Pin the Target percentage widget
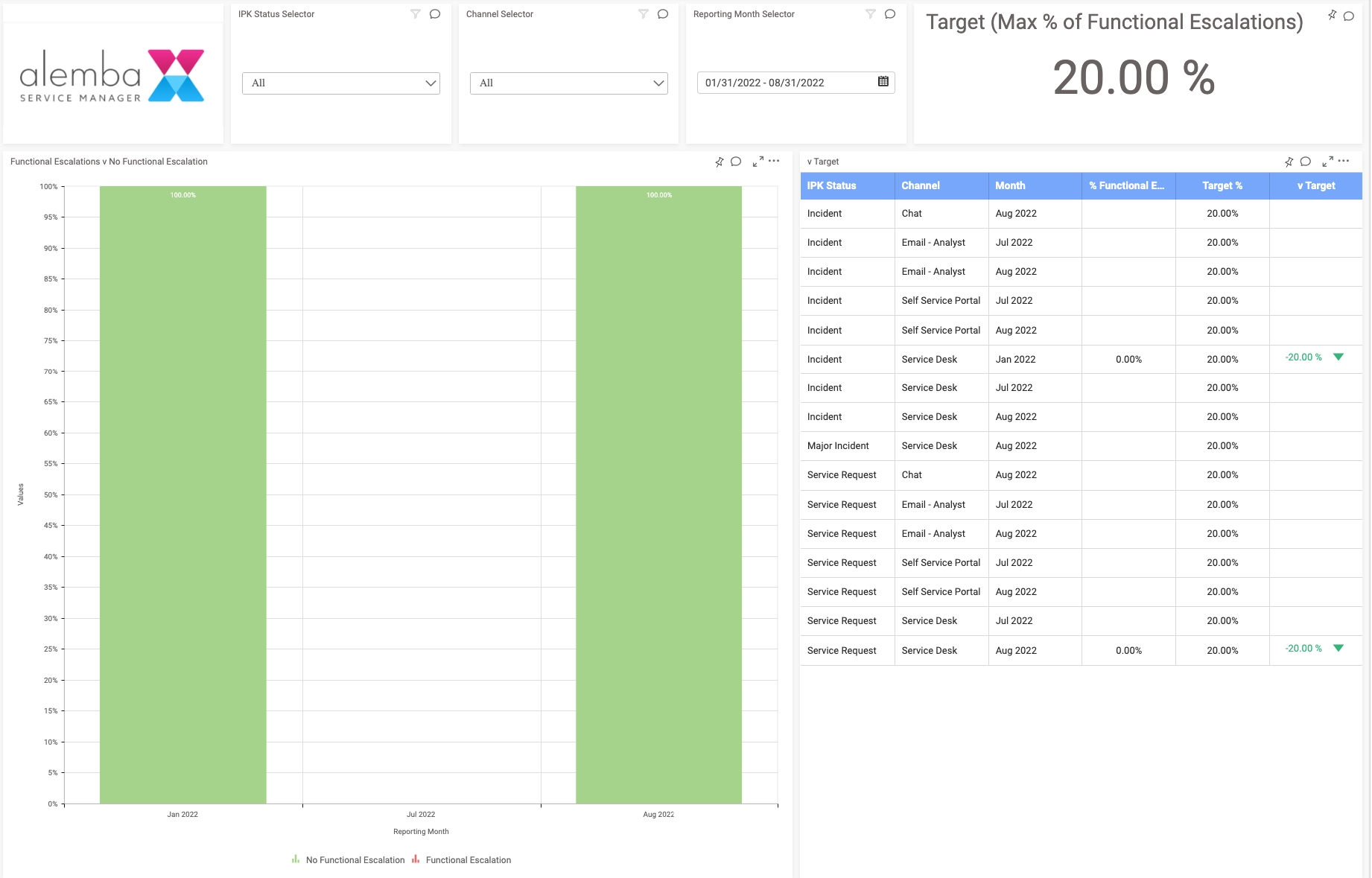The height and width of the screenshot is (878, 1372). 1332,15
